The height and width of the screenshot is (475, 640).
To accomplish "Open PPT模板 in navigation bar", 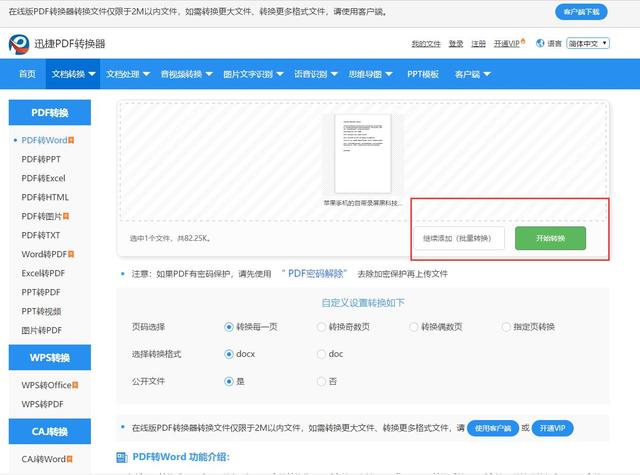I will pyautogui.click(x=423, y=74).
